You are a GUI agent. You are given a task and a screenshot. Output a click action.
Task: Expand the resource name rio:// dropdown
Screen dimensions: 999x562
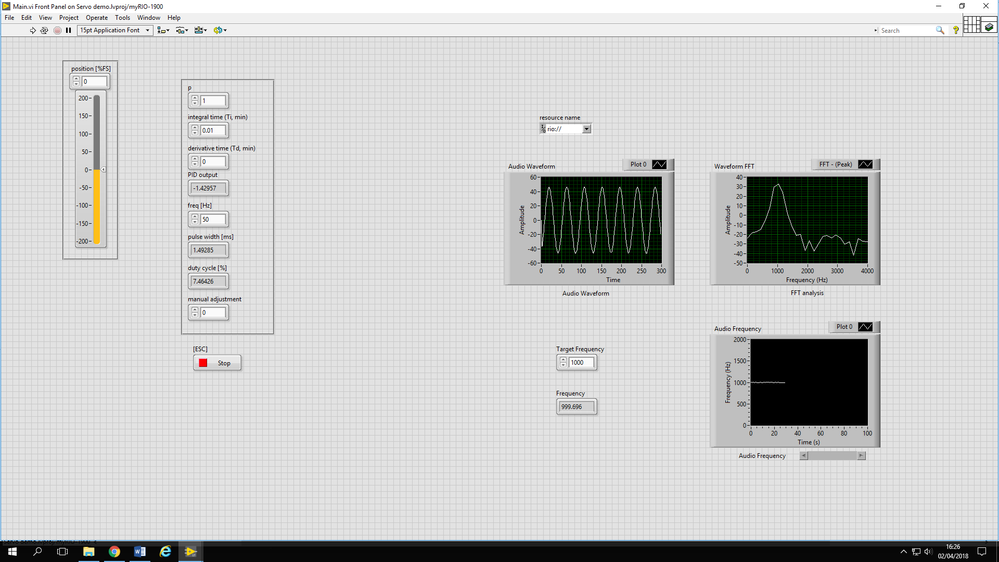click(586, 129)
